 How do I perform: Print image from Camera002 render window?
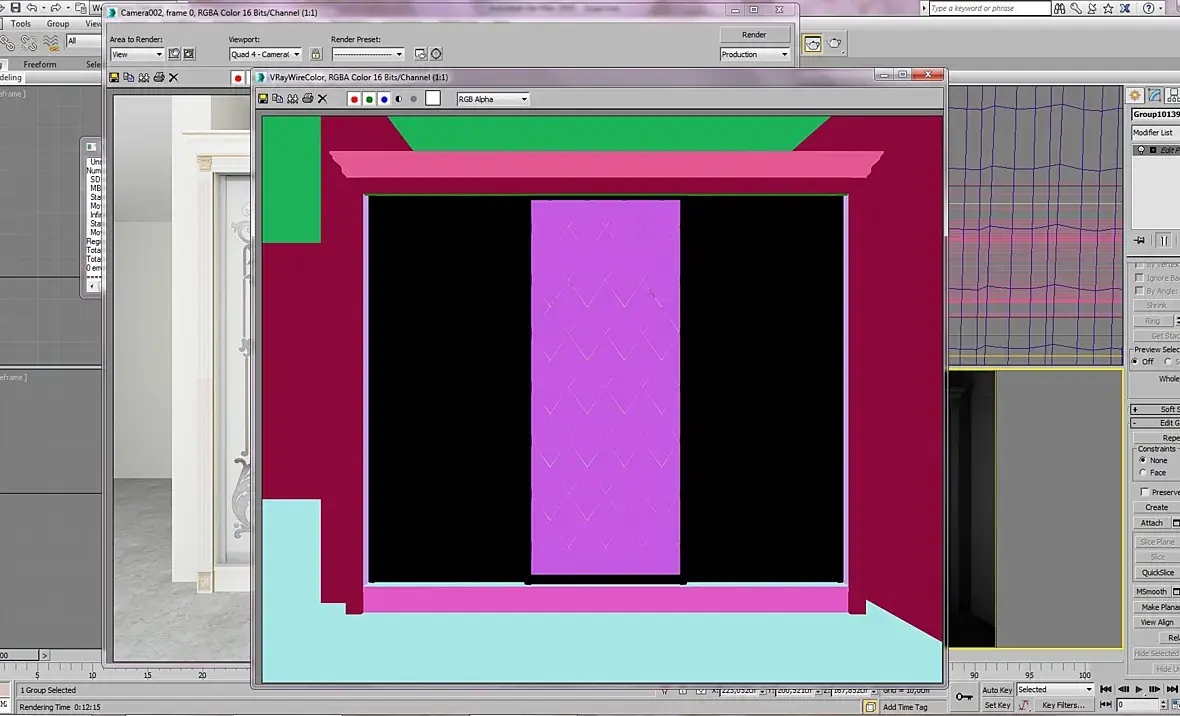[x=159, y=78]
